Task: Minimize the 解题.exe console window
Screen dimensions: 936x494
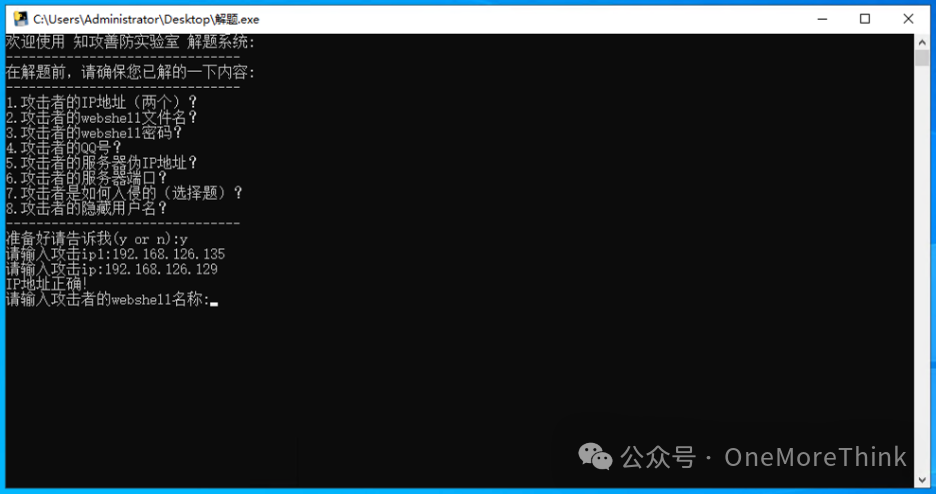Action: (822, 19)
